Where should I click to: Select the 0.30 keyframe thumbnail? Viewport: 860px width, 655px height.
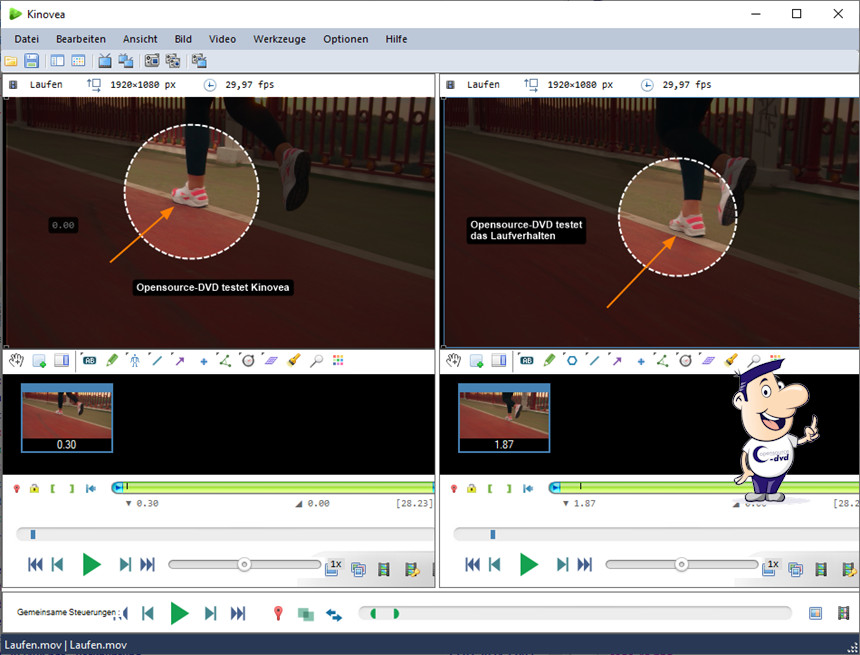(x=68, y=417)
